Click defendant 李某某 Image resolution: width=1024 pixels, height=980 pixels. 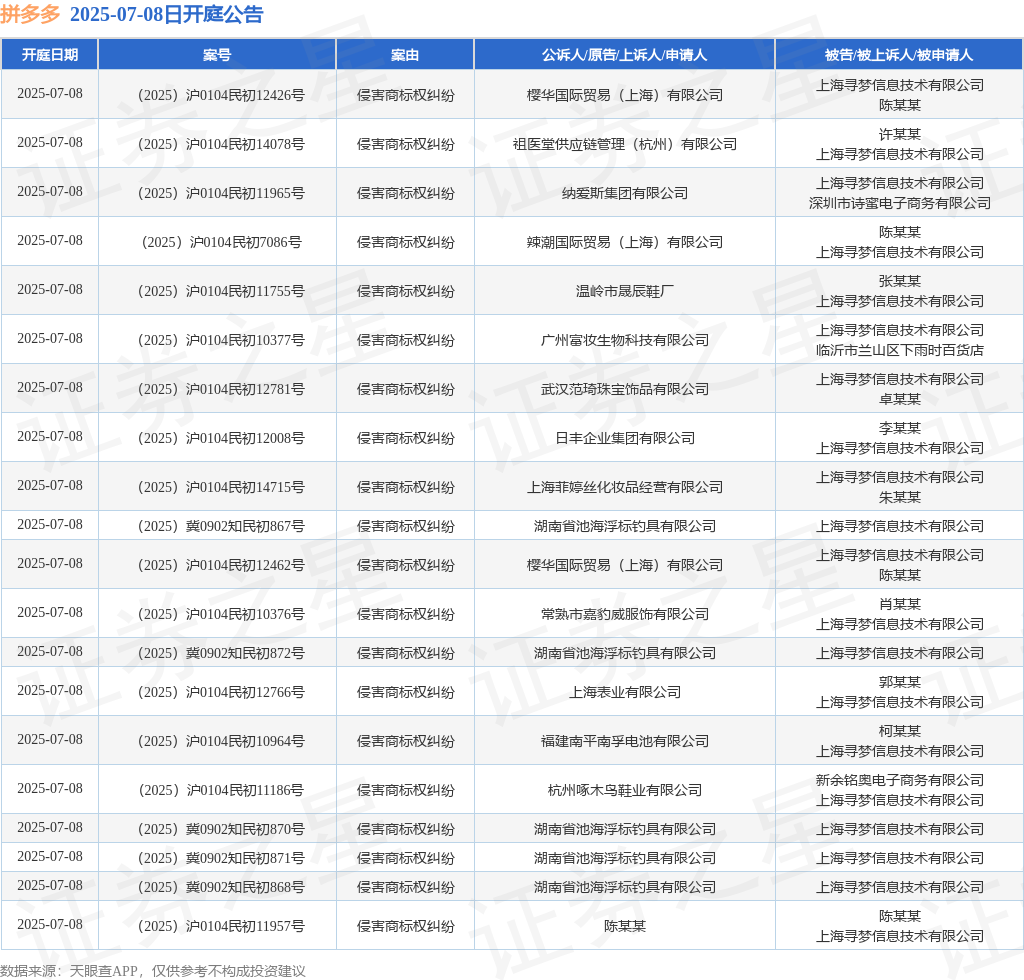[899, 428]
